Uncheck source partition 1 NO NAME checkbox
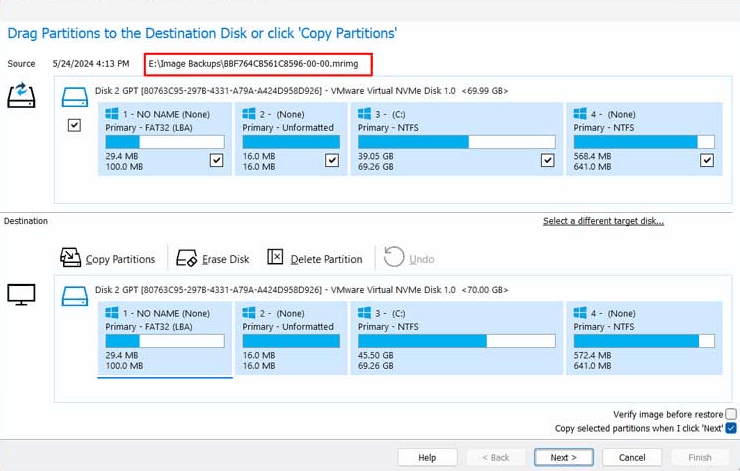The height and width of the screenshot is (471, 740). coord(217,160)
